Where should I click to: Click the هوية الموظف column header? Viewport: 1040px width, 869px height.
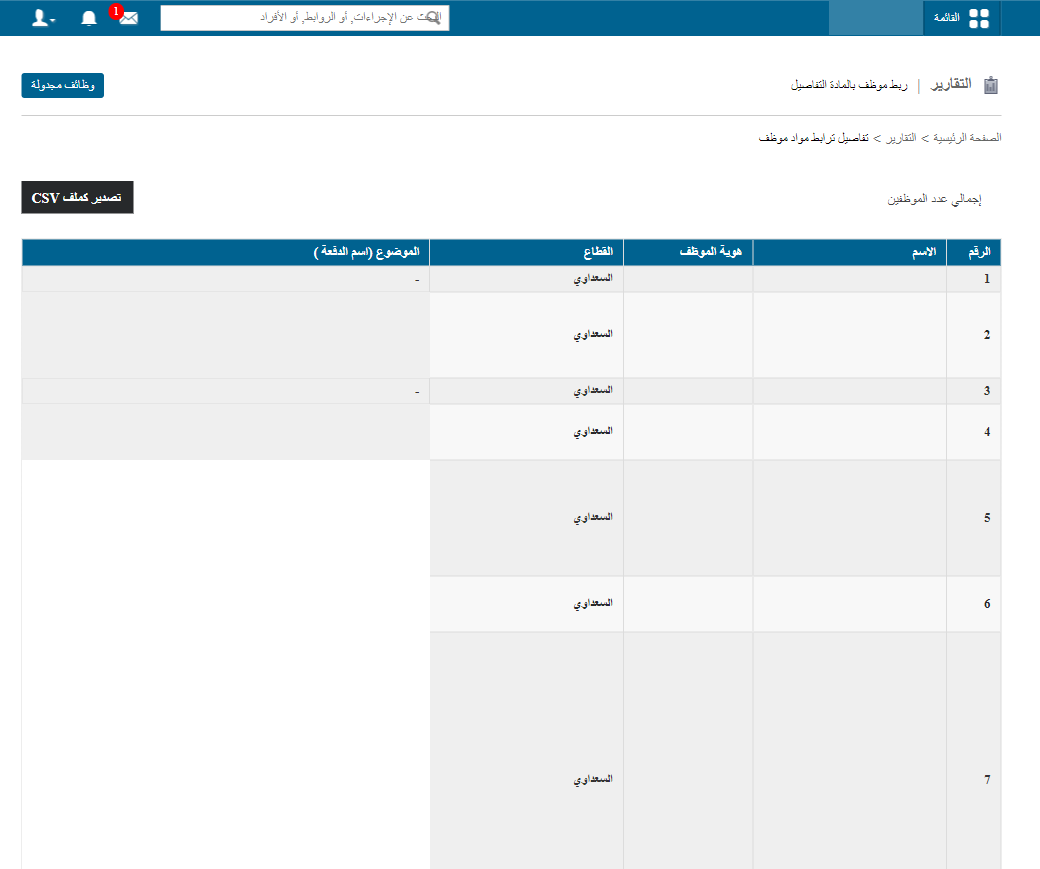(x=688, y=252)
